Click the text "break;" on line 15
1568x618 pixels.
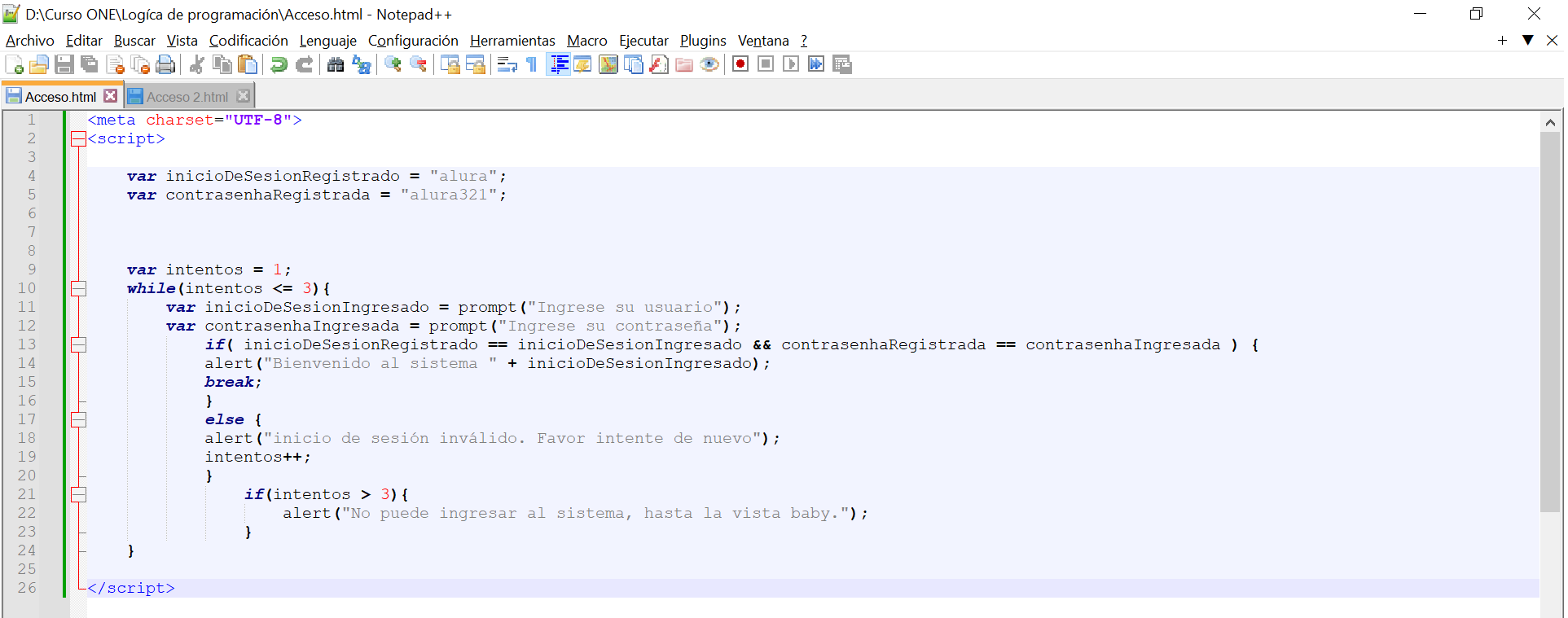click(x=233, y=383)
